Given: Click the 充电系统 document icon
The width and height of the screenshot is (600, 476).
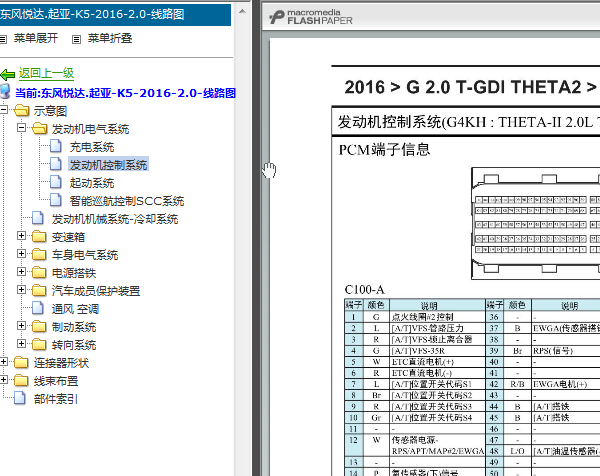Looking at the screenshot, I should click(x=56, y=146).
